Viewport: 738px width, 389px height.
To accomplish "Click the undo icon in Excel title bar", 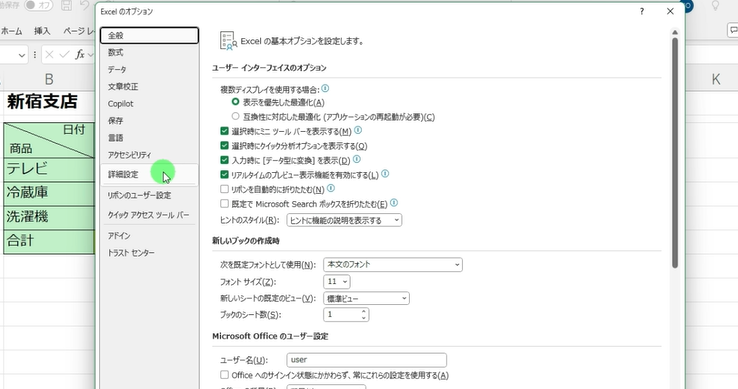I will click(85, 5).
